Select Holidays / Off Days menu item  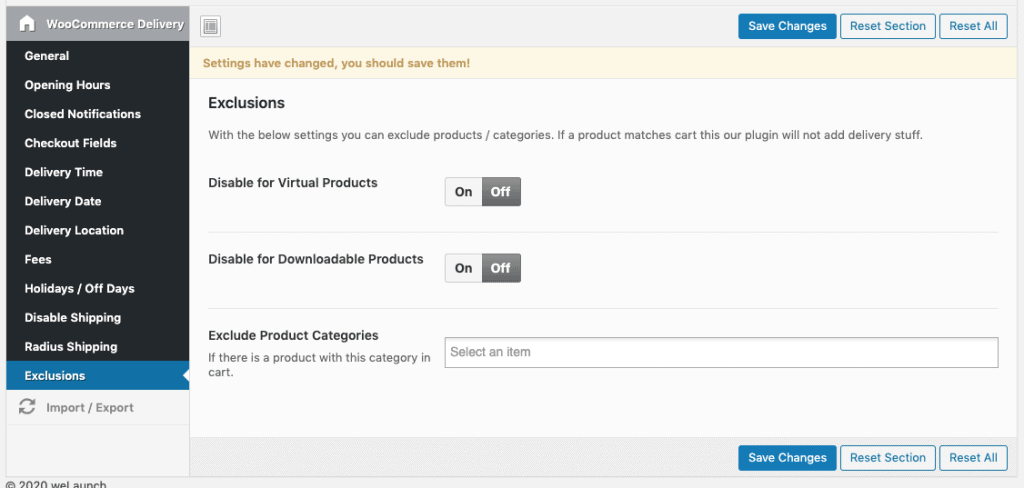pyautogui.click(x=79, y=288)
